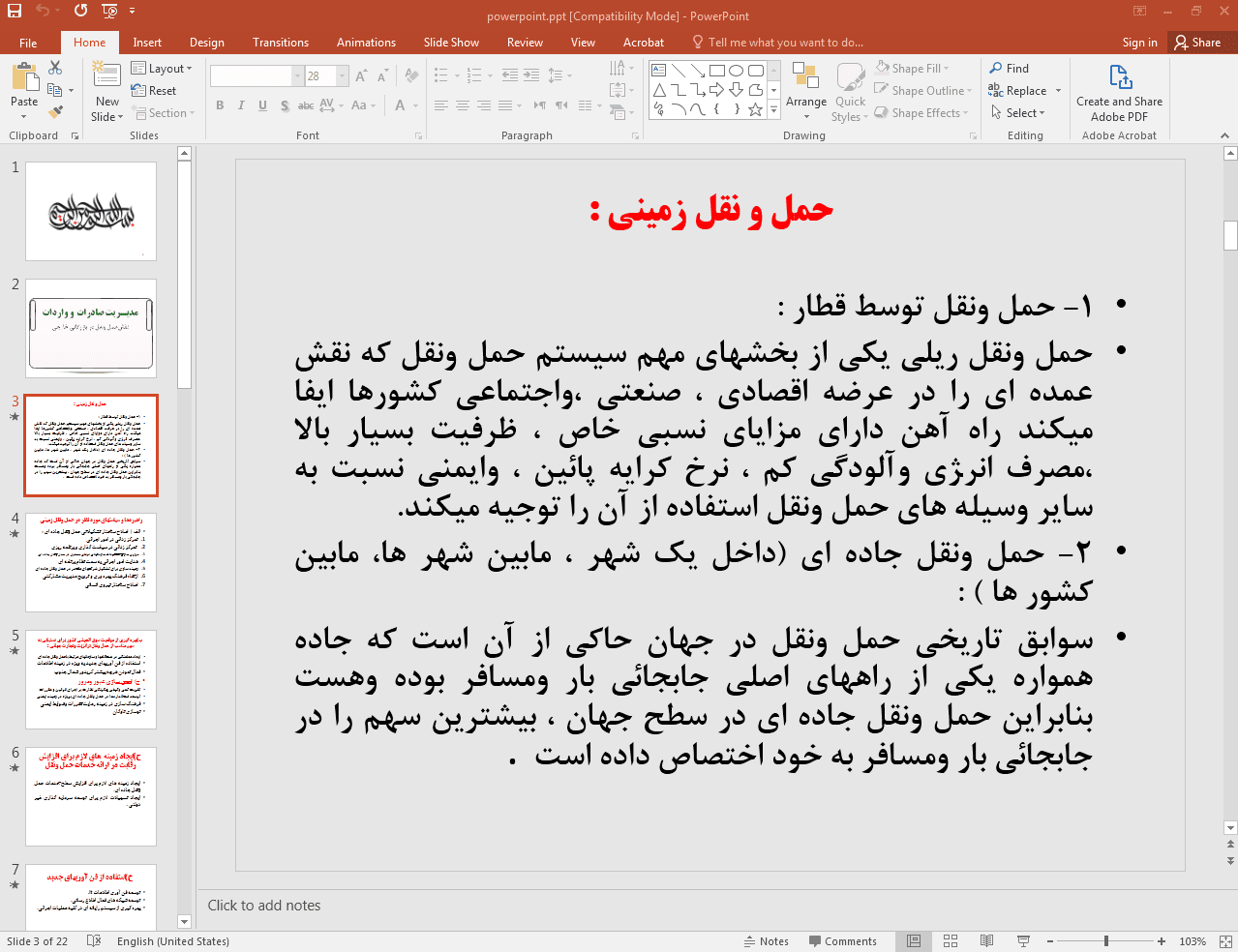Fit slide to current window icon
The image size is (1238, 952).
[x=1224, y=941]
